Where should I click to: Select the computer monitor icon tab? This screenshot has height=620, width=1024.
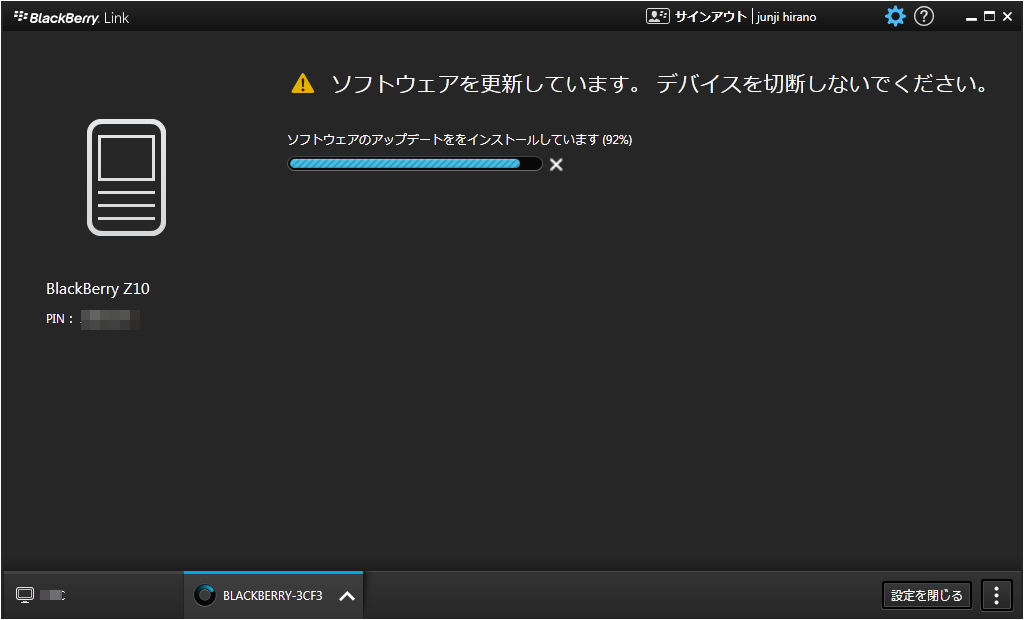click(x=25, y=595)
